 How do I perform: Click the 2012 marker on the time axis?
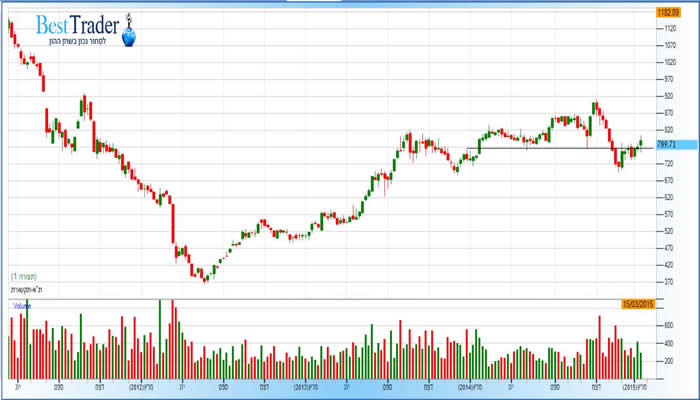136,385
